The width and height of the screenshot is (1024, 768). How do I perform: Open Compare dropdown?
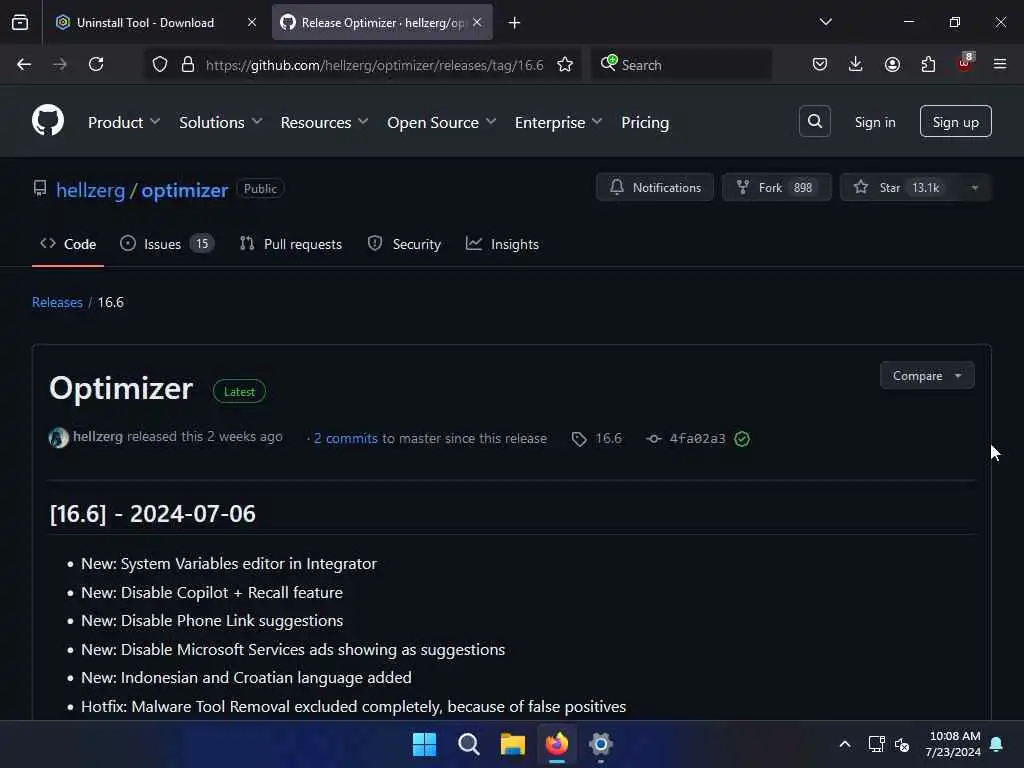click(927, 376)
